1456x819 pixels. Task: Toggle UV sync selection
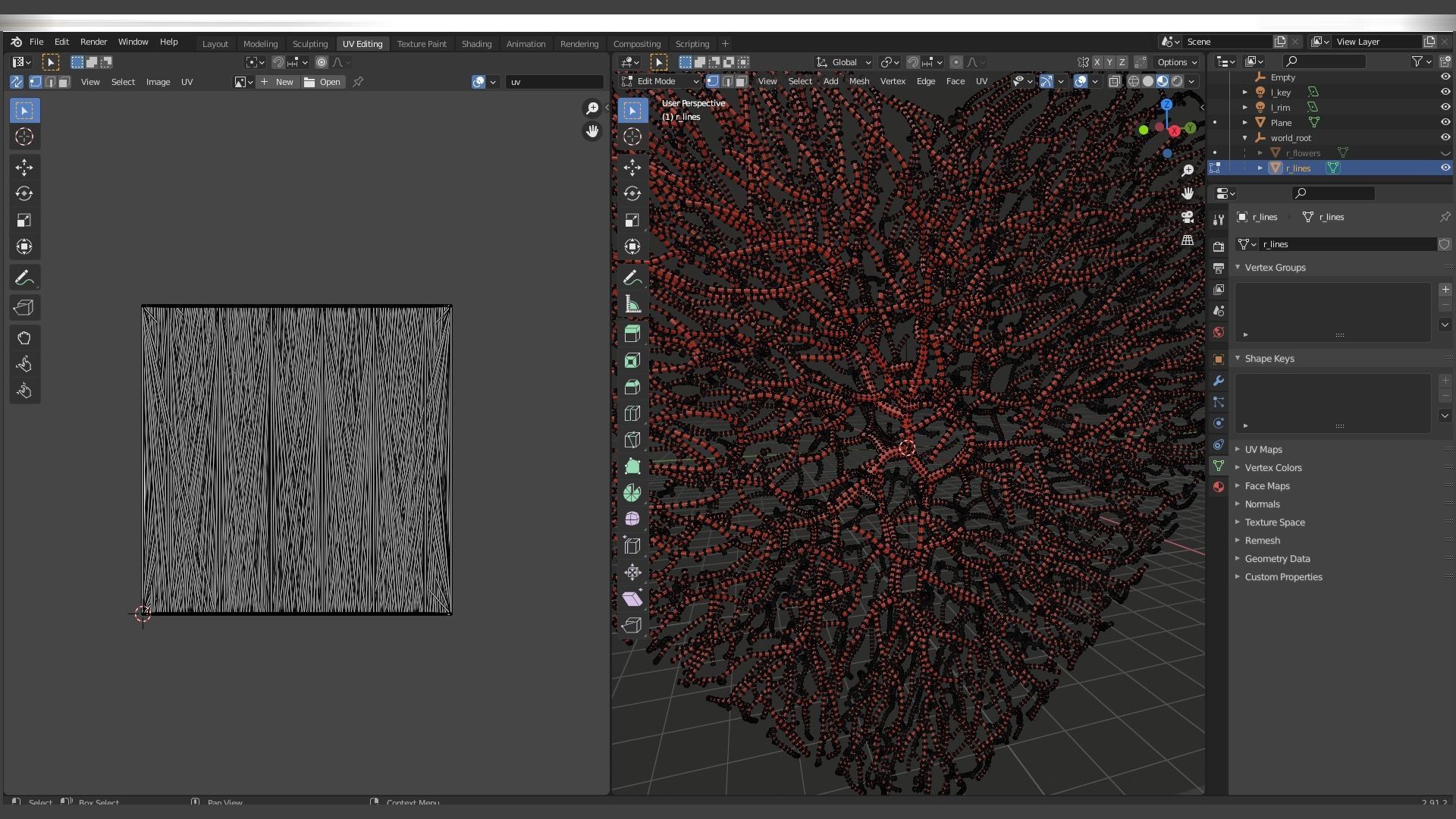click(x=17, y=82)
